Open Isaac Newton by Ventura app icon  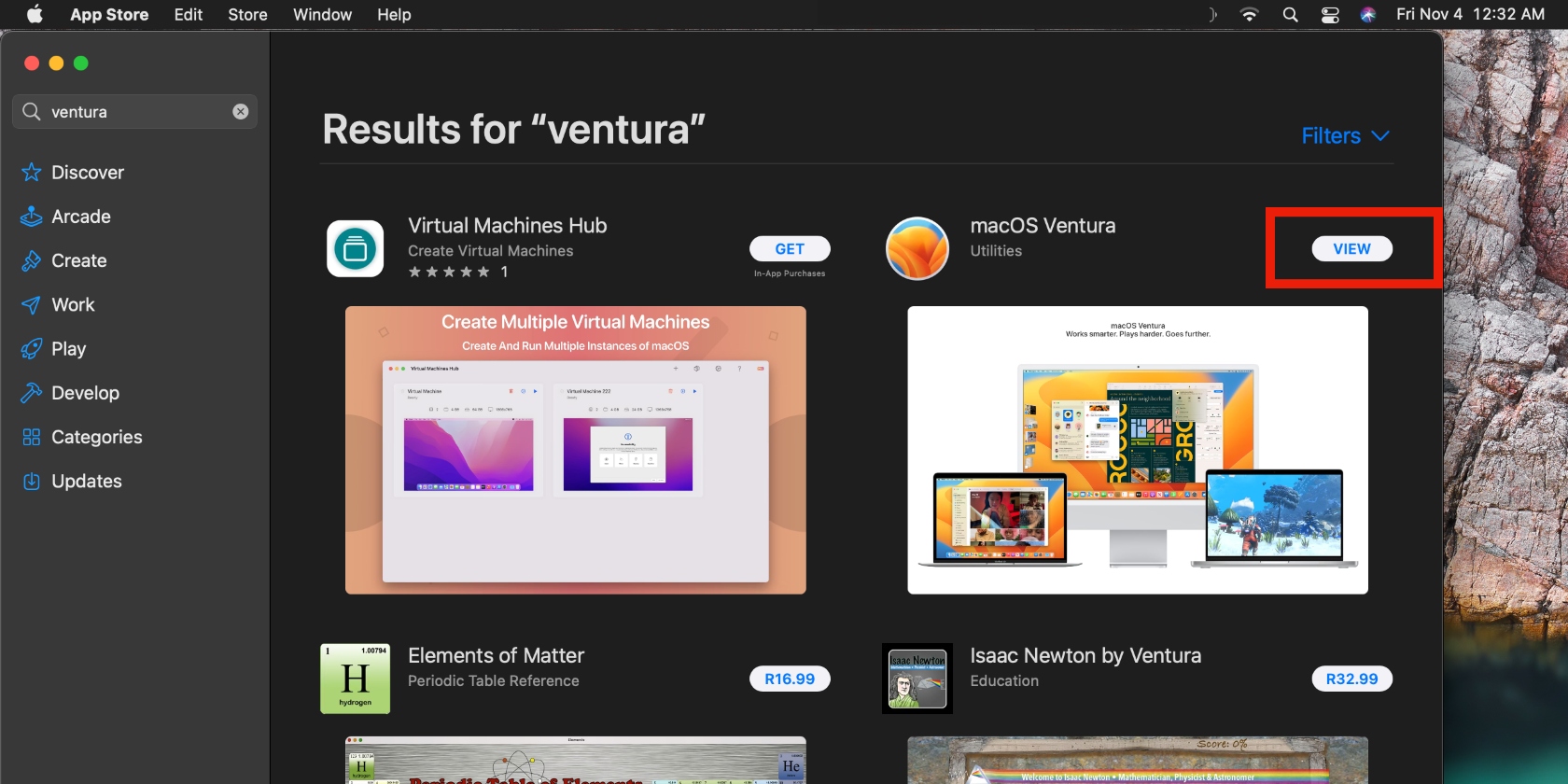pos(917,679)
